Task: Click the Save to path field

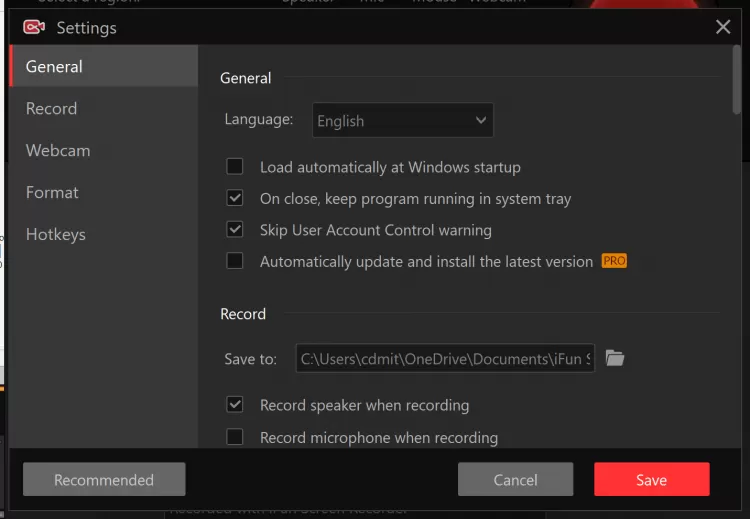Action: (x=445, y=358)
